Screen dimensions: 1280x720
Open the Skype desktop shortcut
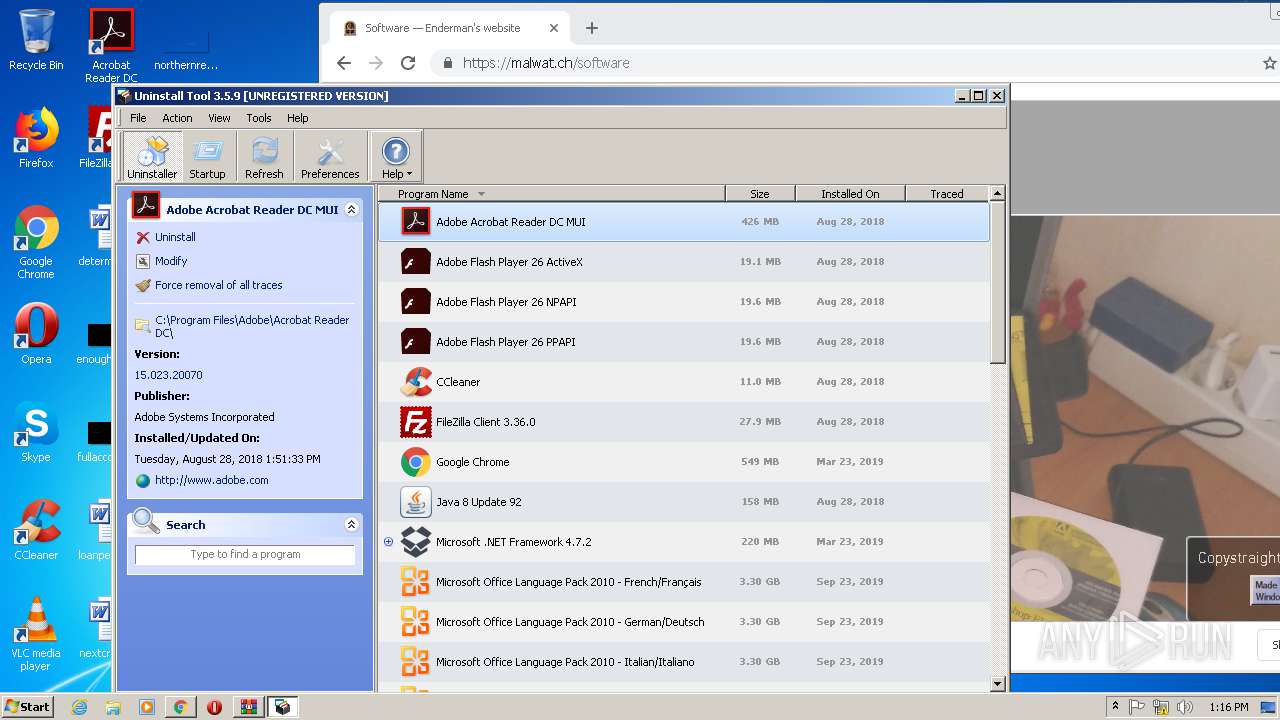pyautogui.click(x=36, y=433)
